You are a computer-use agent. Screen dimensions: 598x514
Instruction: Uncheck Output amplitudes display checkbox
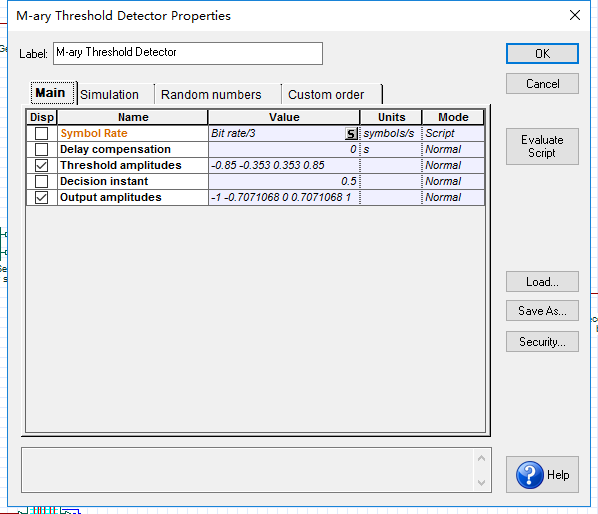pyautogui.click(x=41, y=198)
